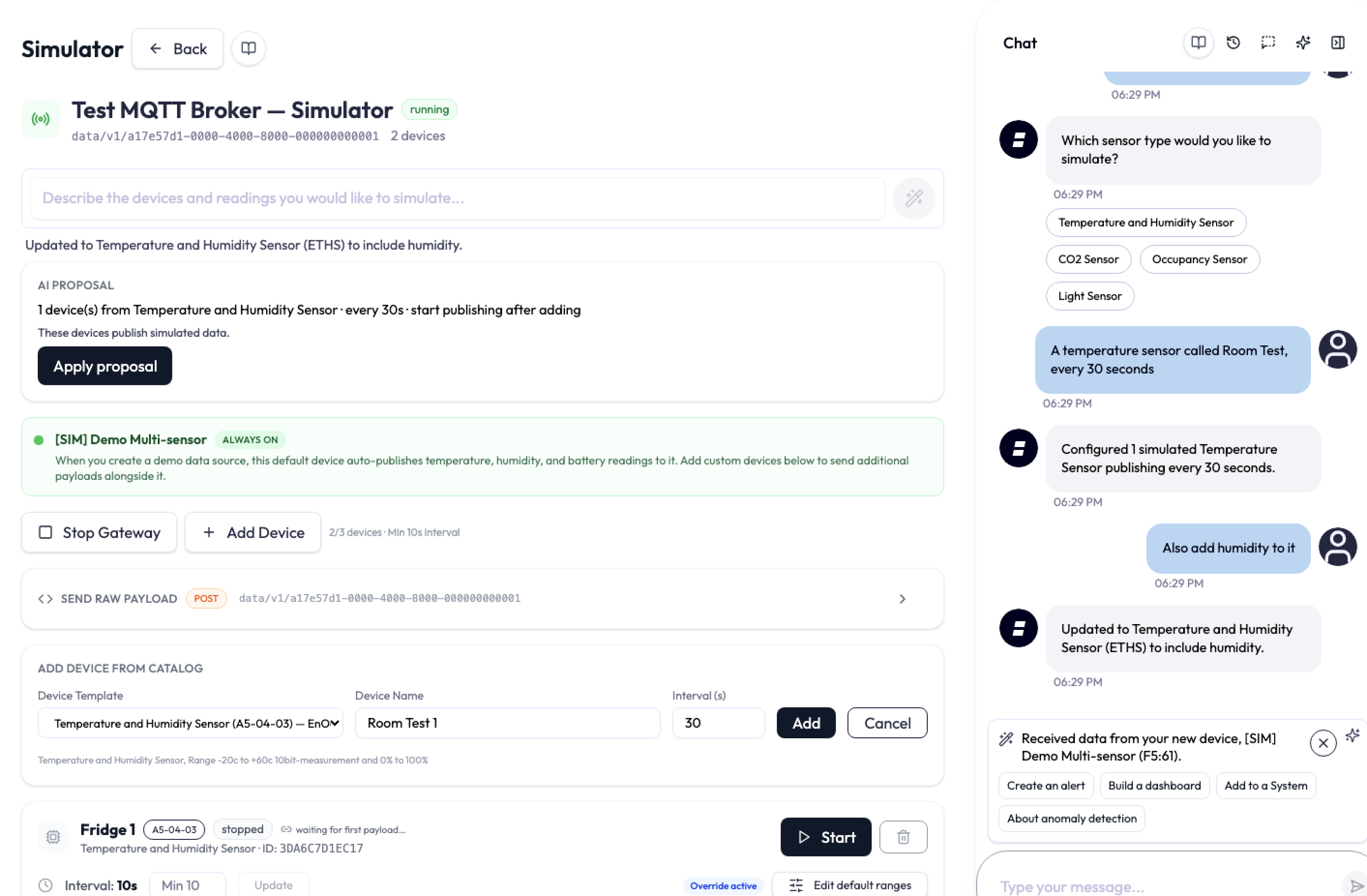Focus the describe devices prompt field
The width and height of the screenshot is (1367, 896).
(x=457, y=198)
